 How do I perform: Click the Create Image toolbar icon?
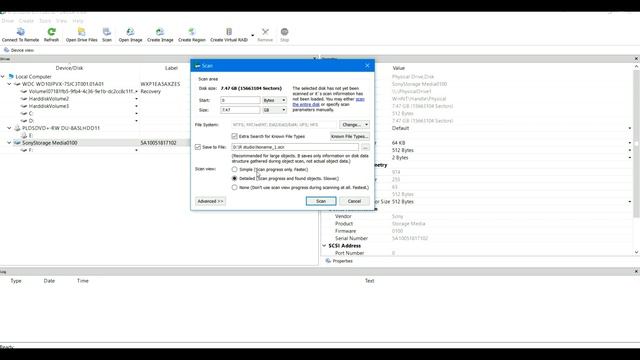(160, 31)
